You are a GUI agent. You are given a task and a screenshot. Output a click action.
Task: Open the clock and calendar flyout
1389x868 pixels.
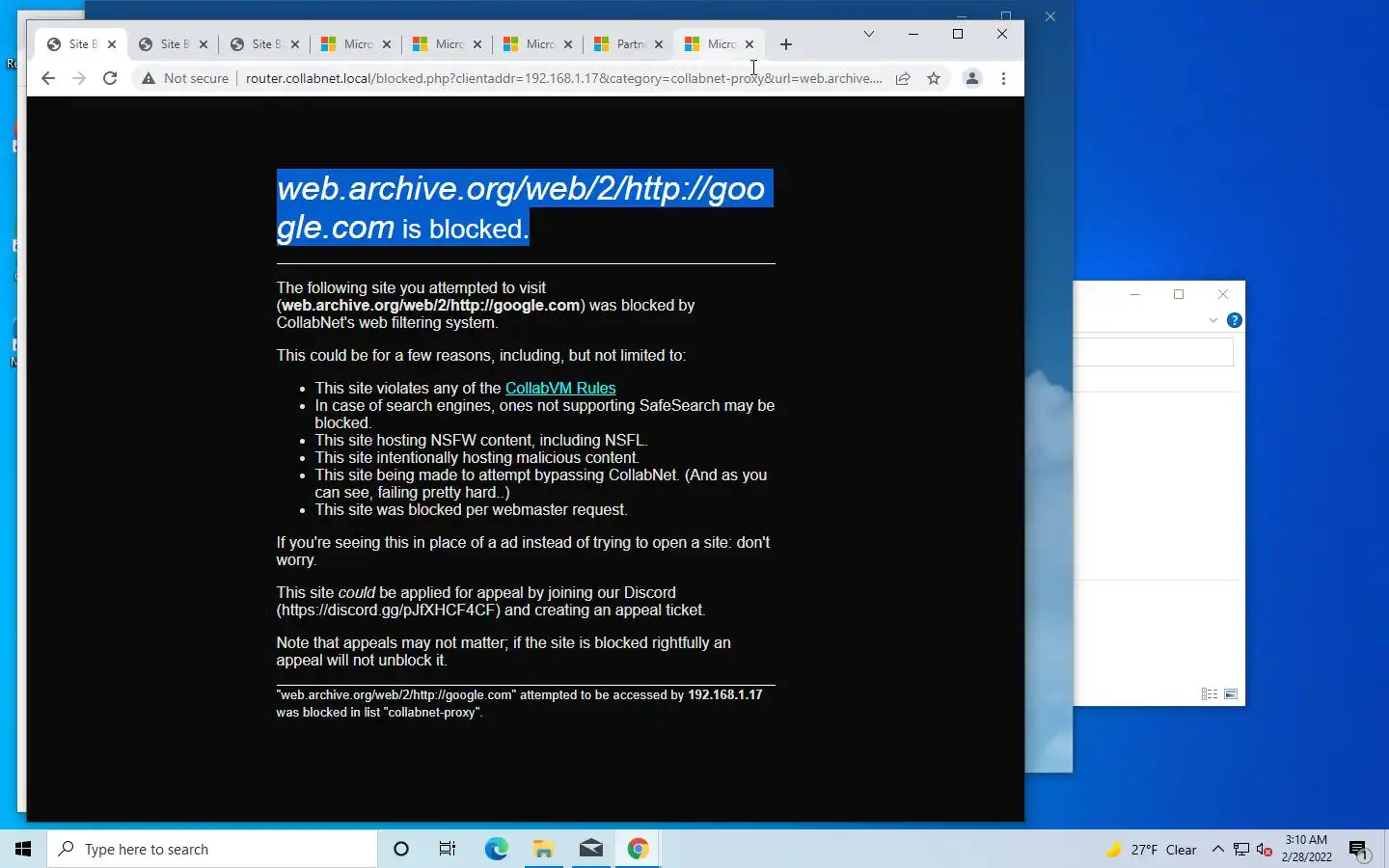click(1306, 849)
